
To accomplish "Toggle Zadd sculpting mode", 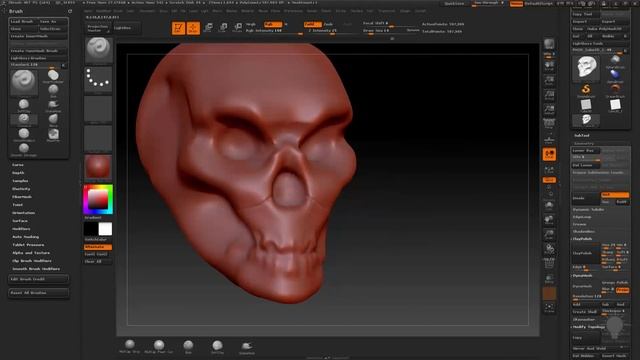I will click(312, 24).
